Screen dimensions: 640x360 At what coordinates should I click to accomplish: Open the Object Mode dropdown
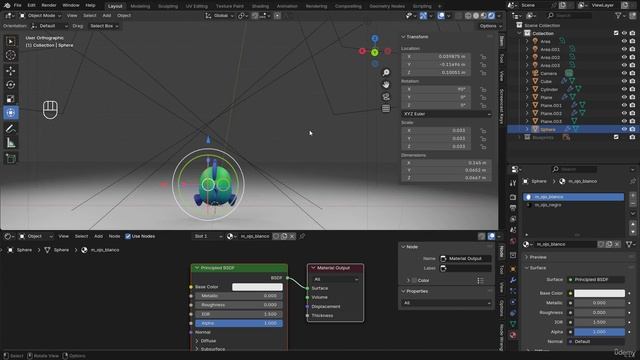[x=40, y=16]
